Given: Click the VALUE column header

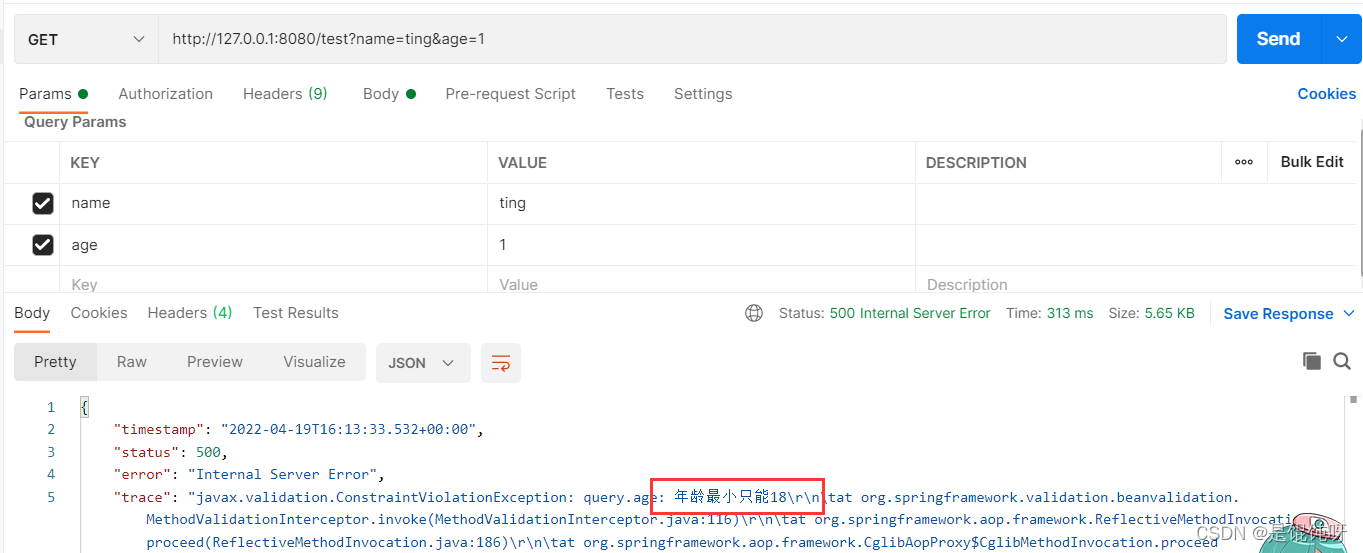Looking at the screenshot, I should click(x=523, y=162).
